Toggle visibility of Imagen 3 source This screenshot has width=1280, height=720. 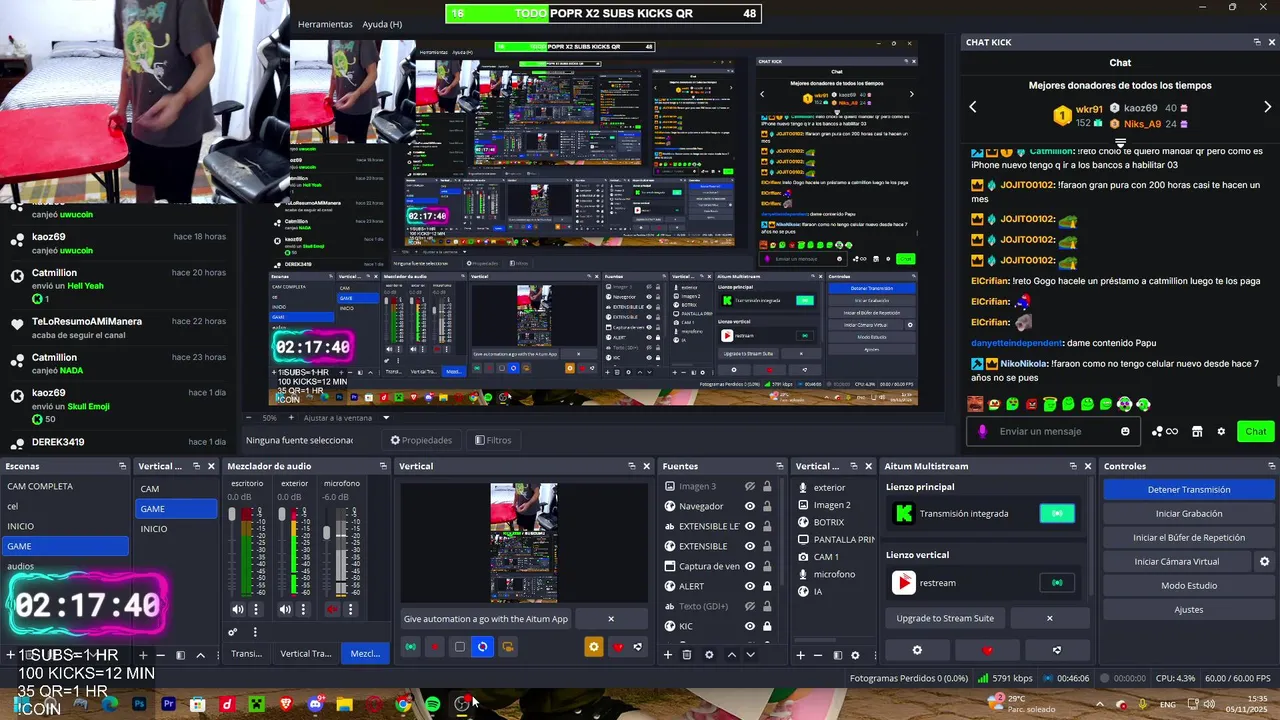click(750, 486)
